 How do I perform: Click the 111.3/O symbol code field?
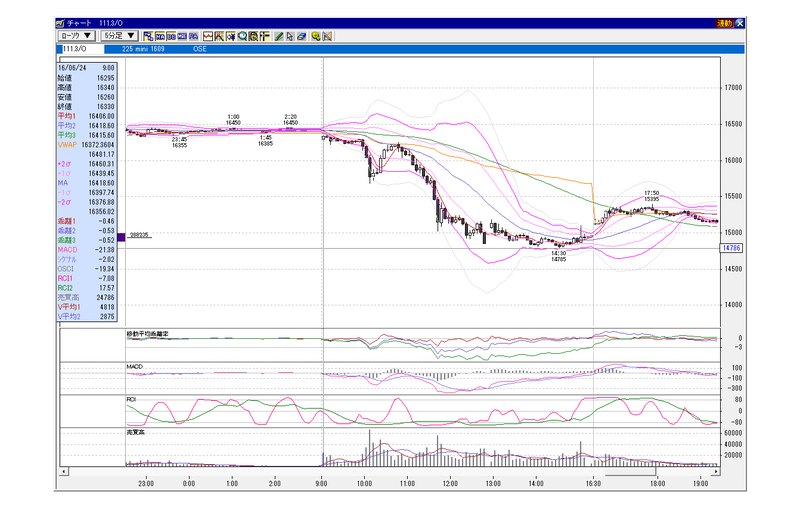coord(82,49)
